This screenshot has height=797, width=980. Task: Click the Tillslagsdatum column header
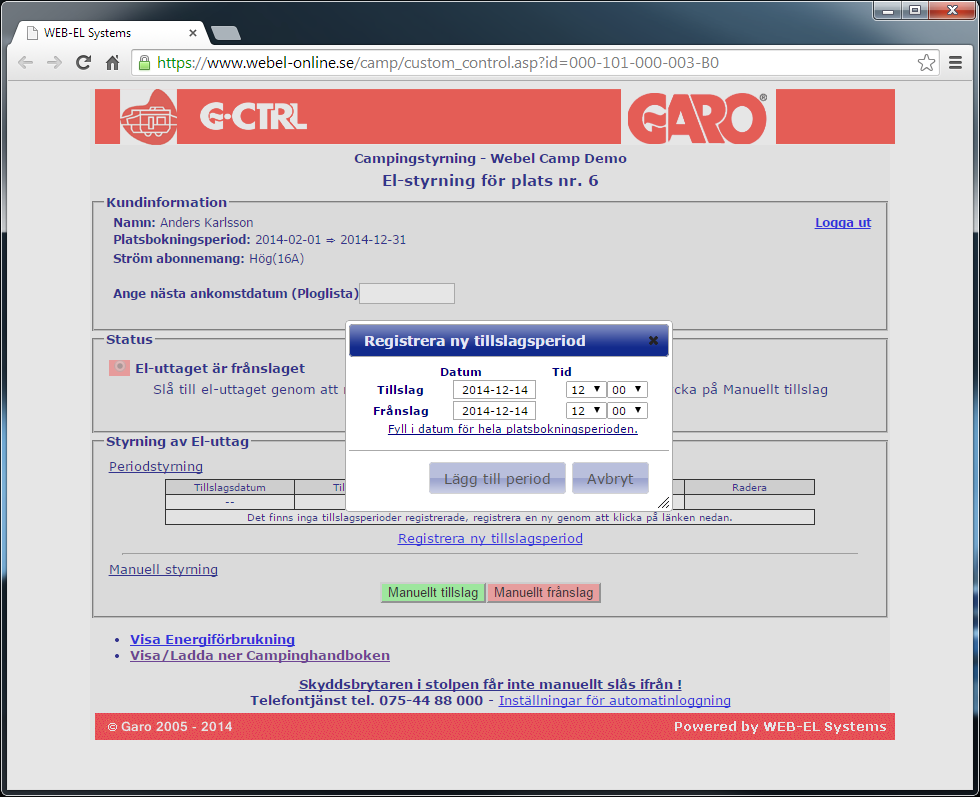click(x=229, y=488)
